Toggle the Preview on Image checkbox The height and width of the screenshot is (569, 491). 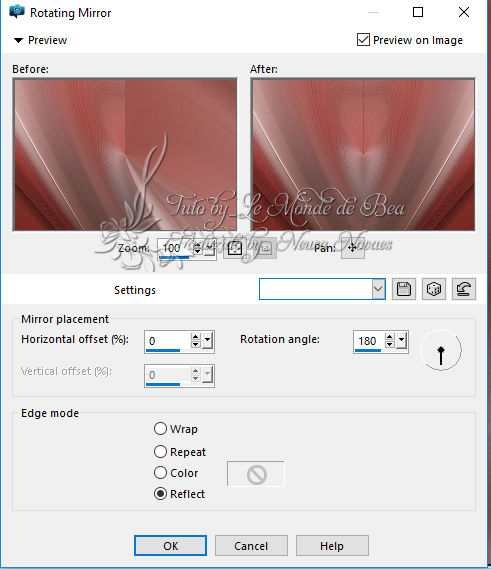click(363, 40)
